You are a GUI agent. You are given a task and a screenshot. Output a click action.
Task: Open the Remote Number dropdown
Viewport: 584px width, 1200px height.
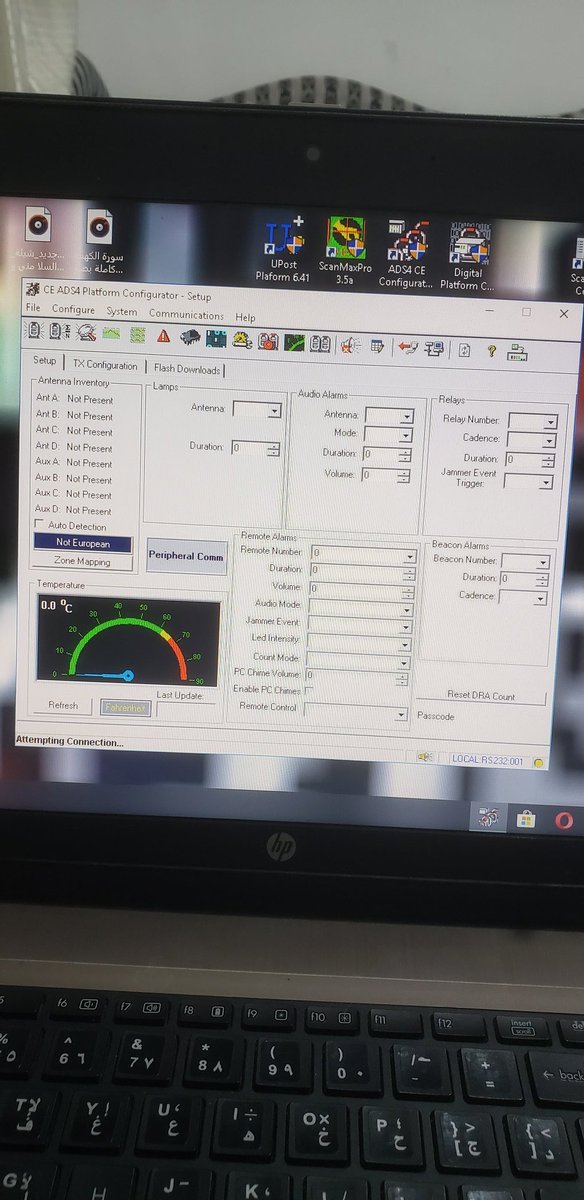click(362, 554)
